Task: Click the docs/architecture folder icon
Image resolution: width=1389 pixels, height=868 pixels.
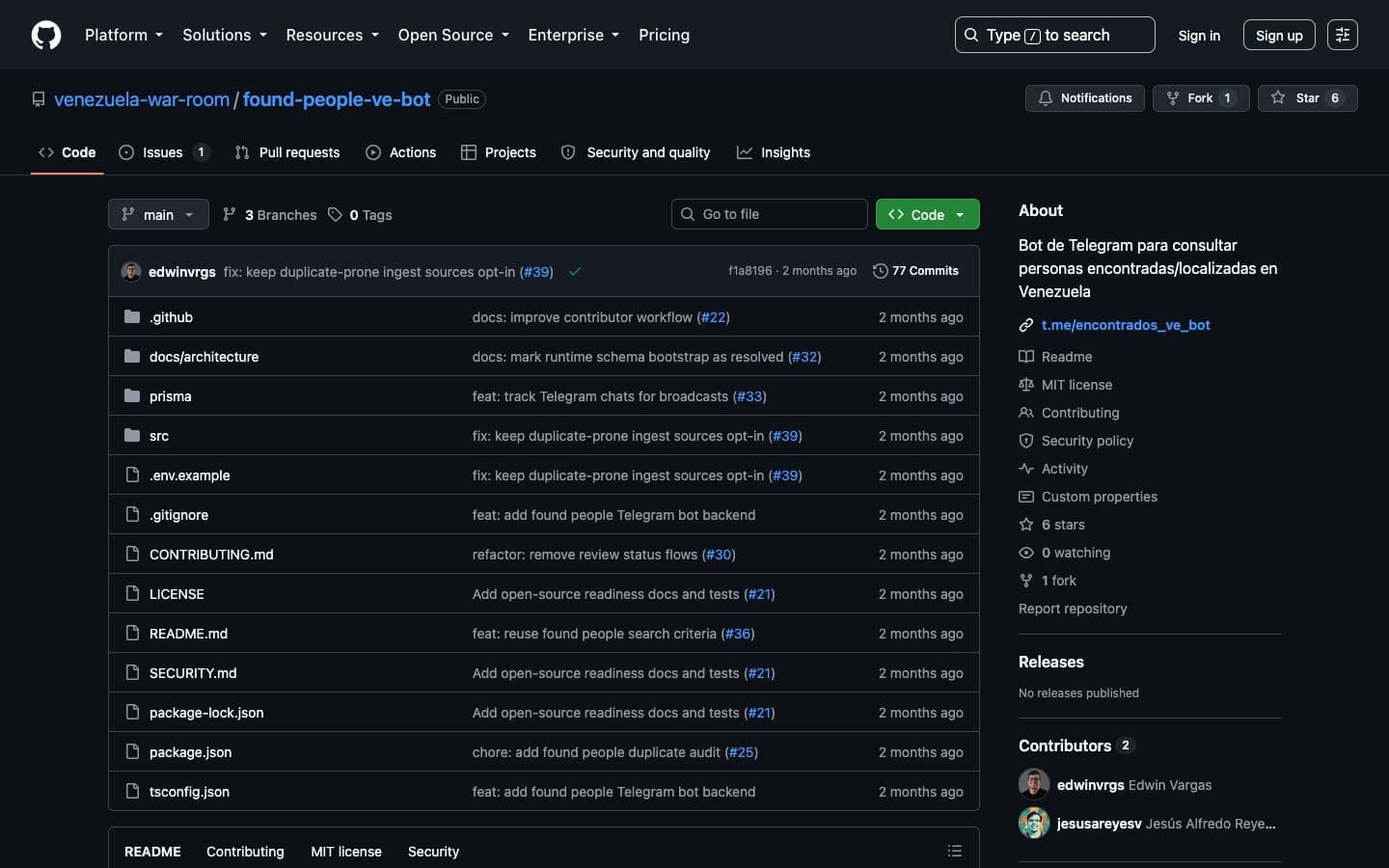Action: click(132, 357)
